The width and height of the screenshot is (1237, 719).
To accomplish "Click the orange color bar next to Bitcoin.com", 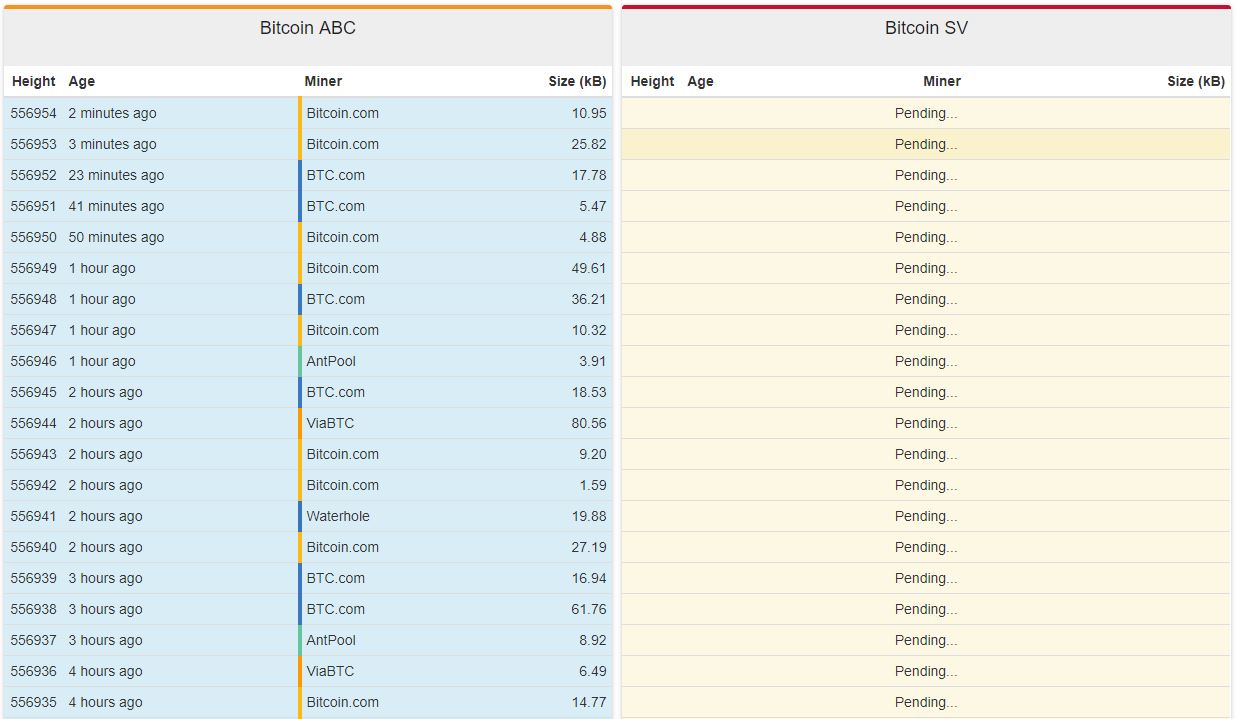I will click(299, 113).
